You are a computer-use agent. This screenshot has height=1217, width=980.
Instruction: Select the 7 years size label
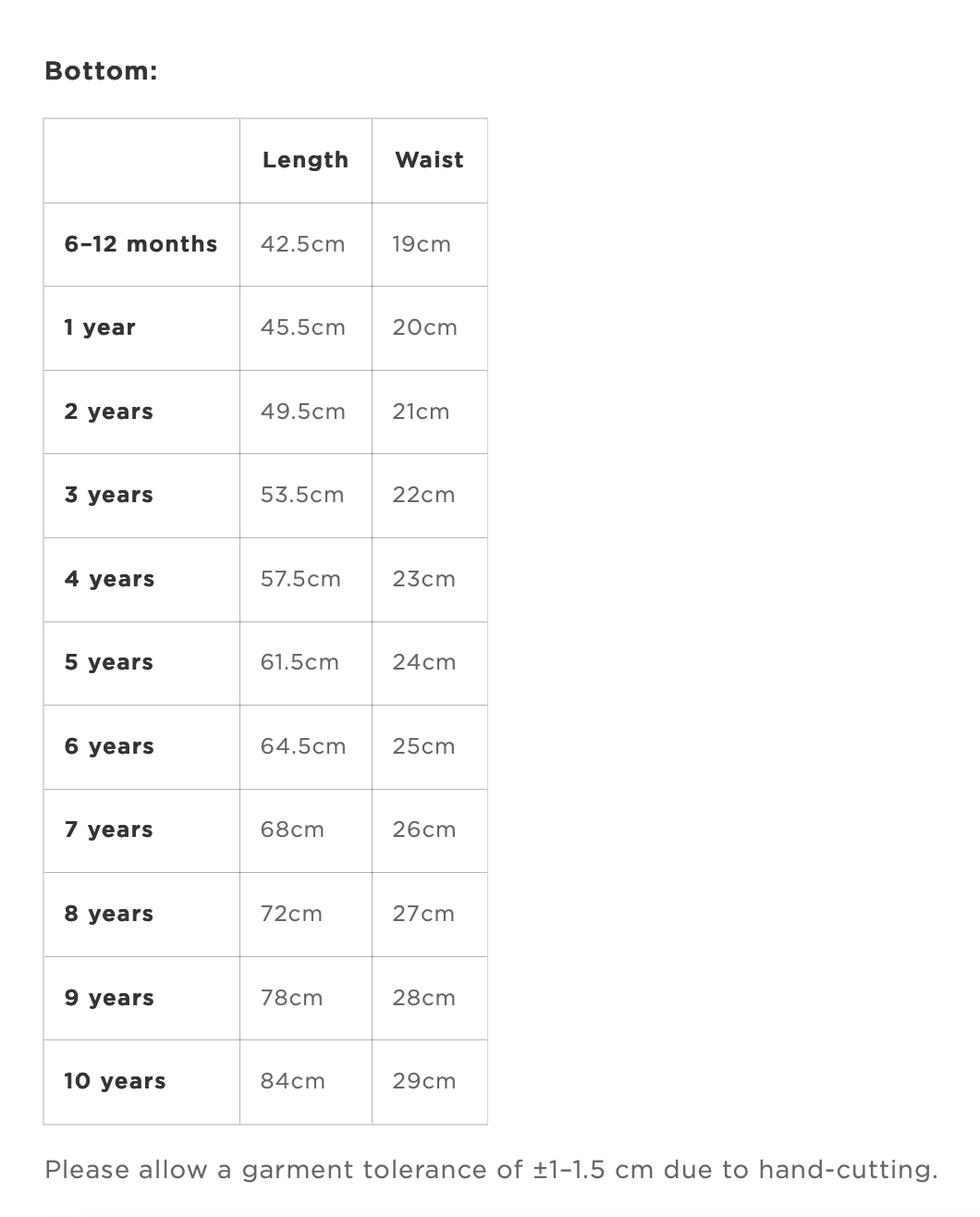(x=108, y=830)
